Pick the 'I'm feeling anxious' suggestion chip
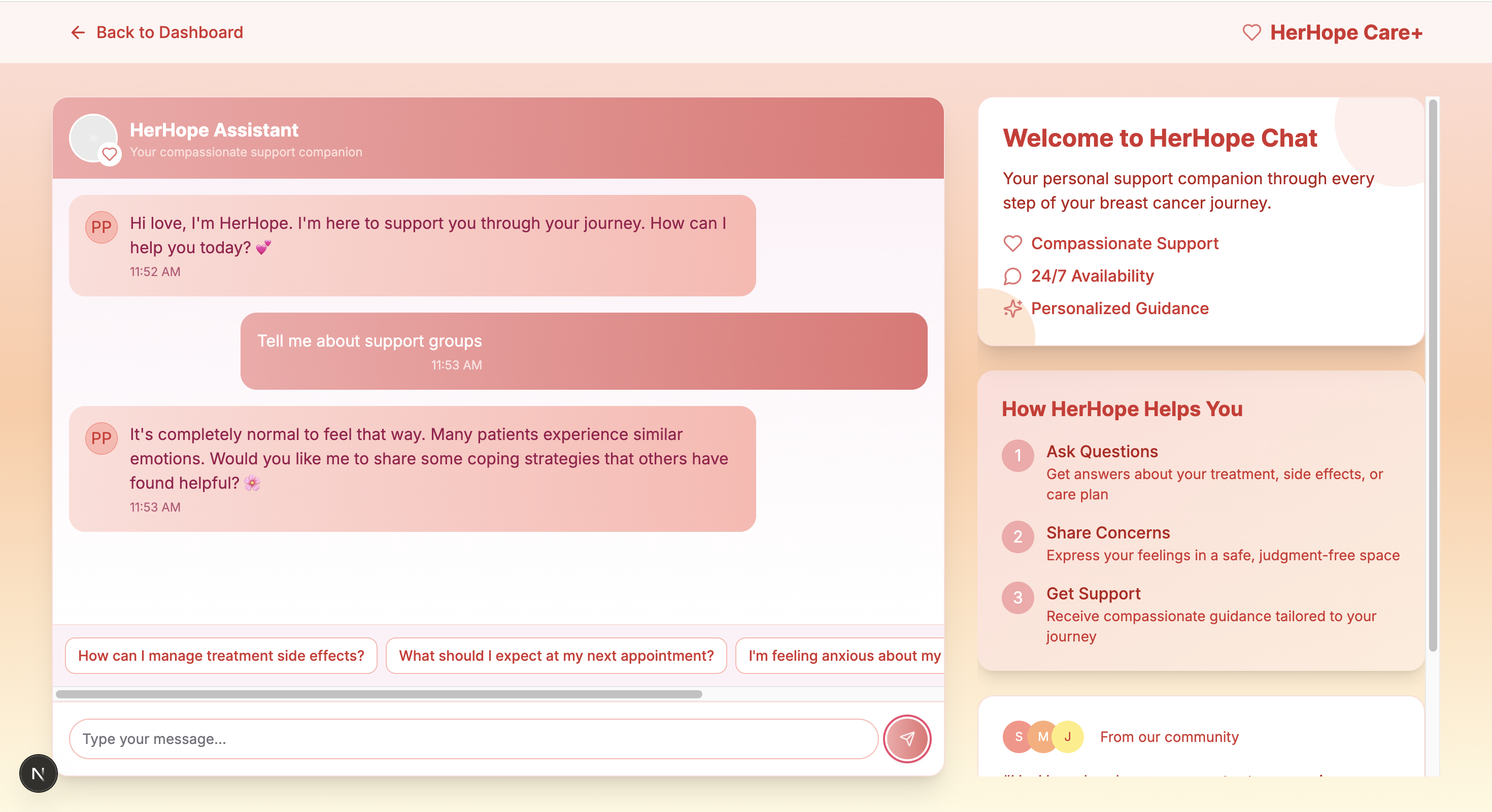 click(840, 656)
